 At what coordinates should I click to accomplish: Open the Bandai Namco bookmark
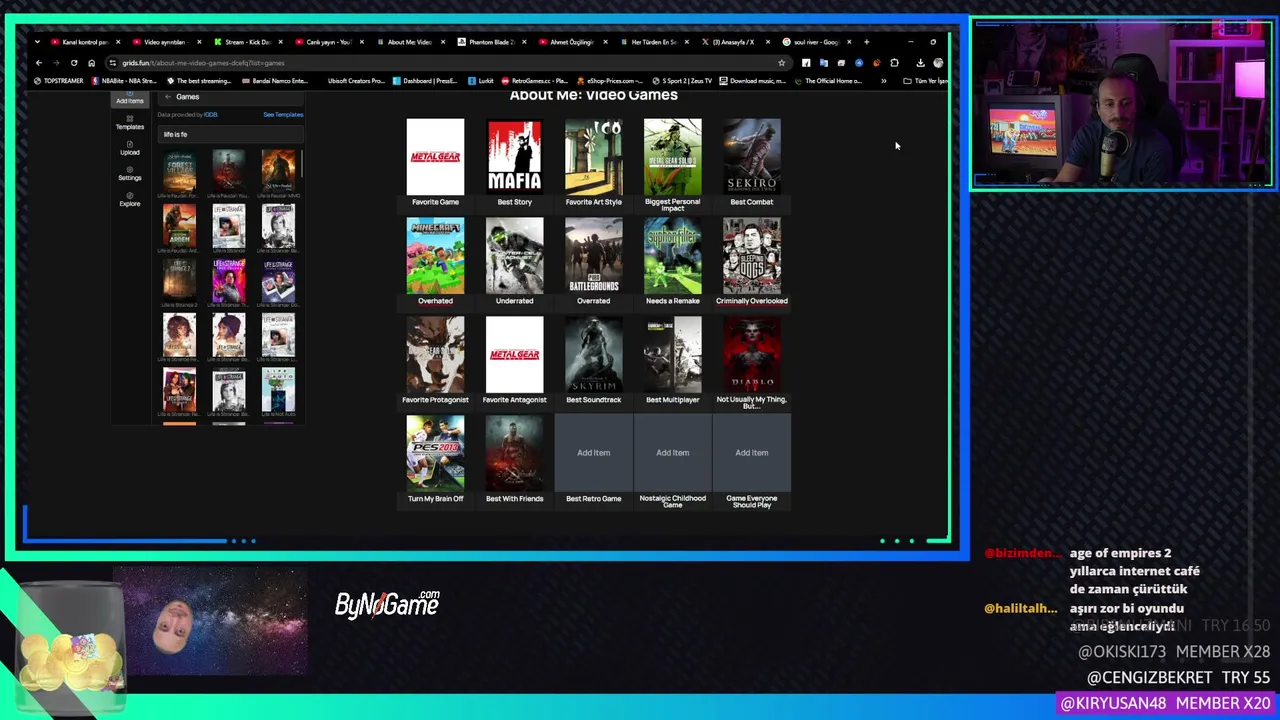point(274,81)
